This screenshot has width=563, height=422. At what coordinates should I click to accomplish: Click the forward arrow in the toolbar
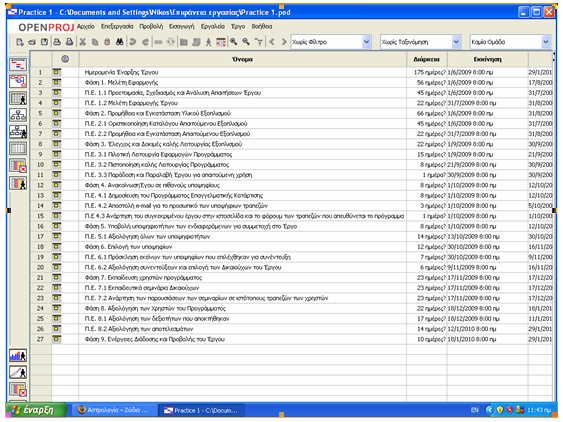[x=284, y=42]
